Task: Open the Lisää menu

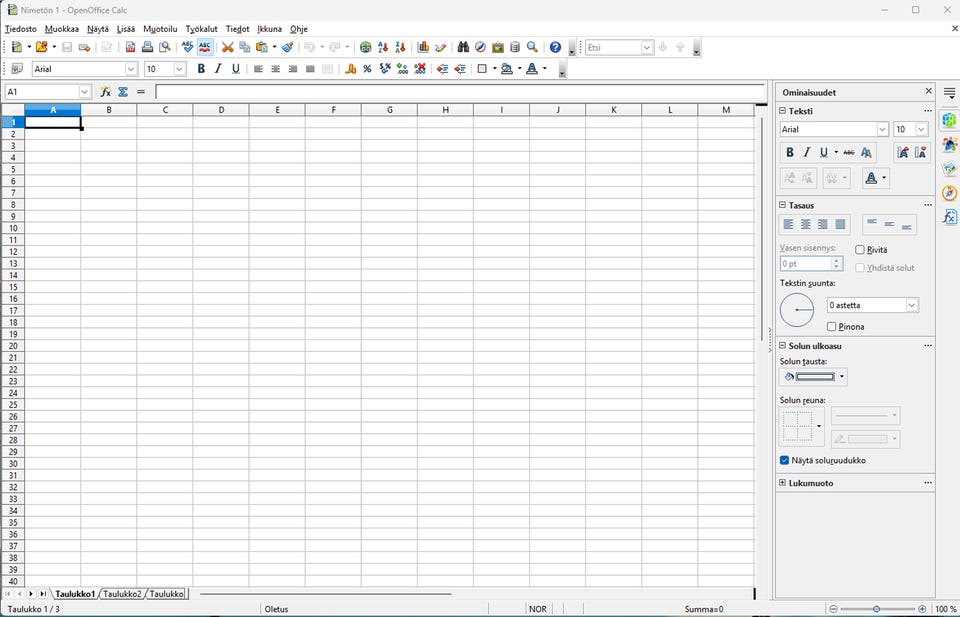Action: click(x=126, y=29)
